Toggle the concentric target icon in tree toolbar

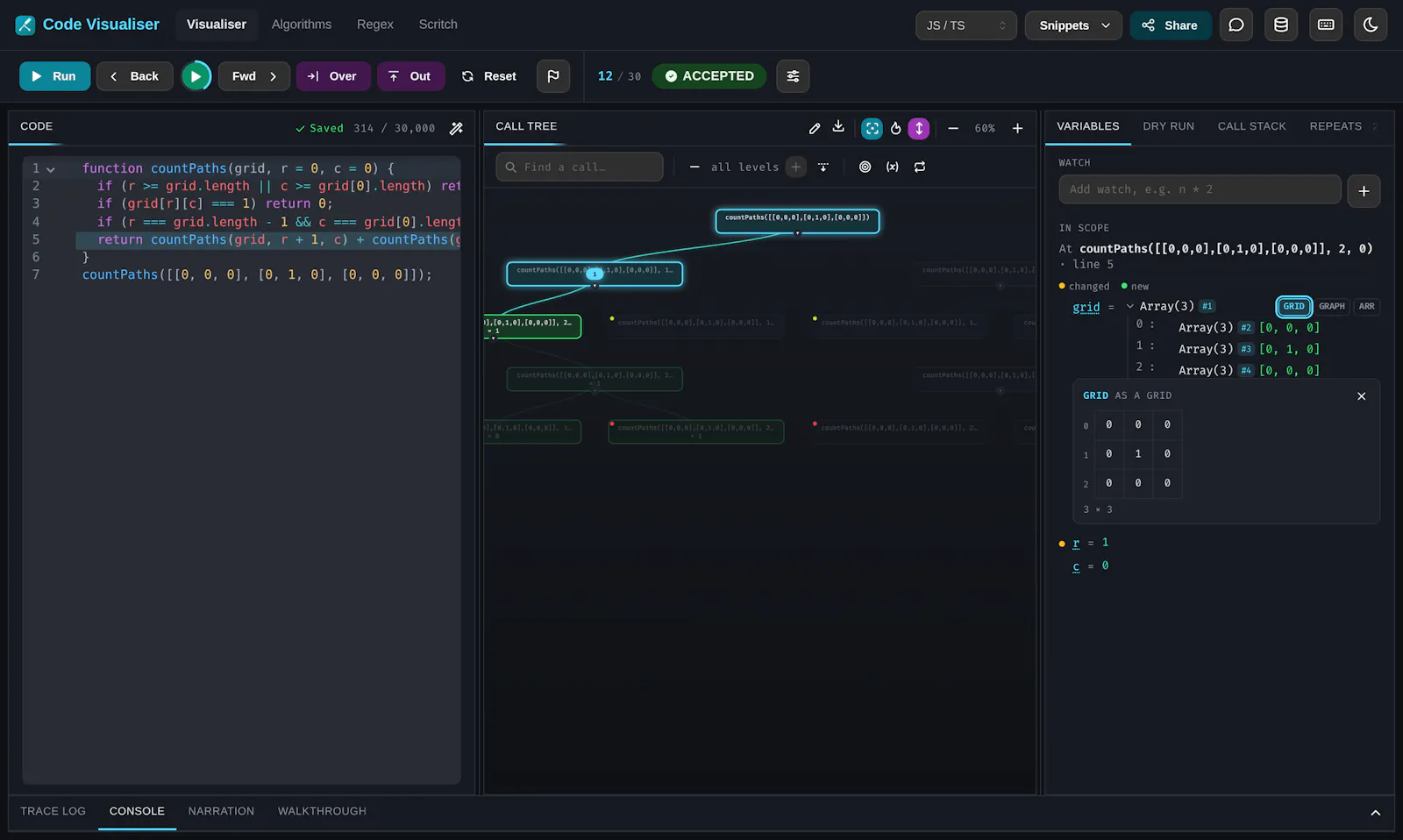point(865,167)
